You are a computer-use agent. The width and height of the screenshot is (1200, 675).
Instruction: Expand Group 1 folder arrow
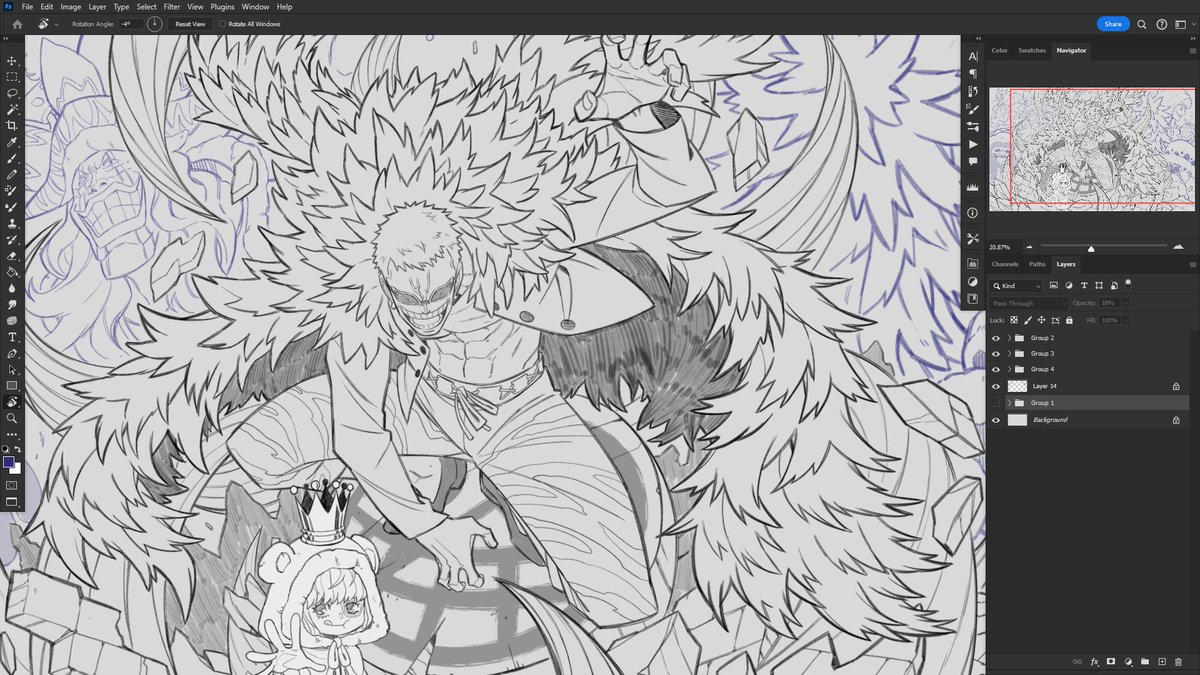pos(1010,403)
